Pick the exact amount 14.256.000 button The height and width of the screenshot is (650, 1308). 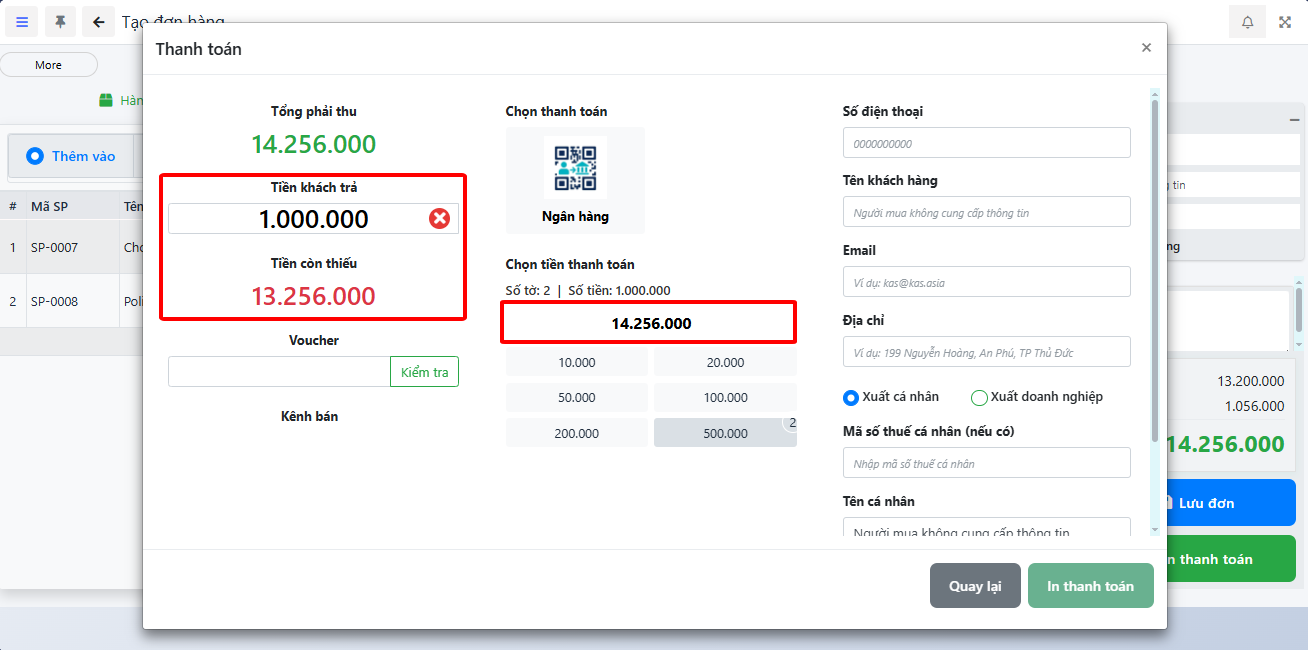click(x=651, y=323)
